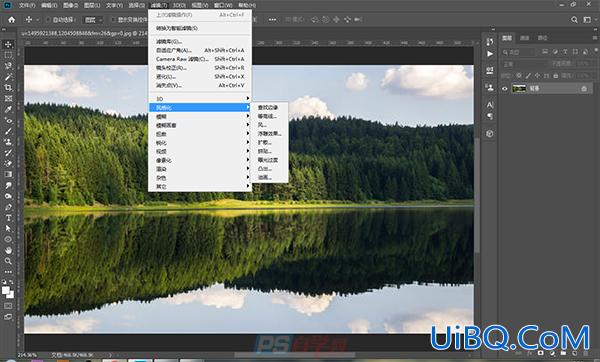Select the Gradient tool
Image resolution: width=600 pixels, height=362 pixels.
(8, 174)
